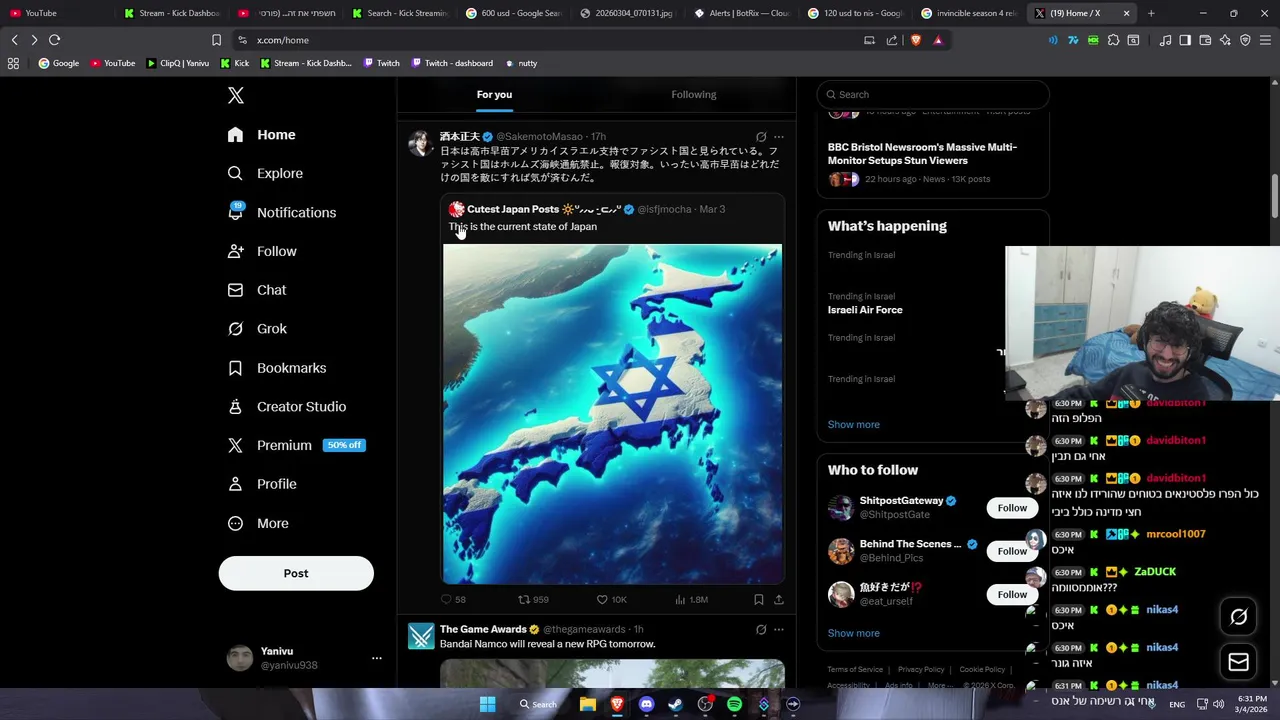Open more options on SakemotoMasao post
Screen dimensions: 1280x720
pyautogui.click(x=779, y=137)
